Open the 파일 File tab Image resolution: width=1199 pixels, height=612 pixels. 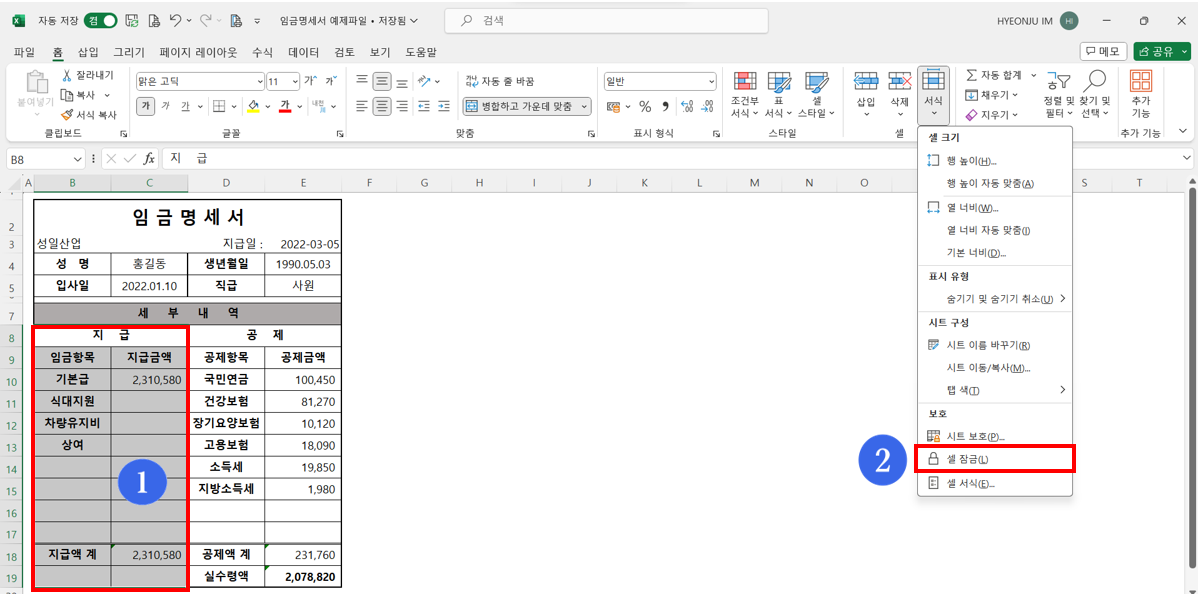pos(24,52)
